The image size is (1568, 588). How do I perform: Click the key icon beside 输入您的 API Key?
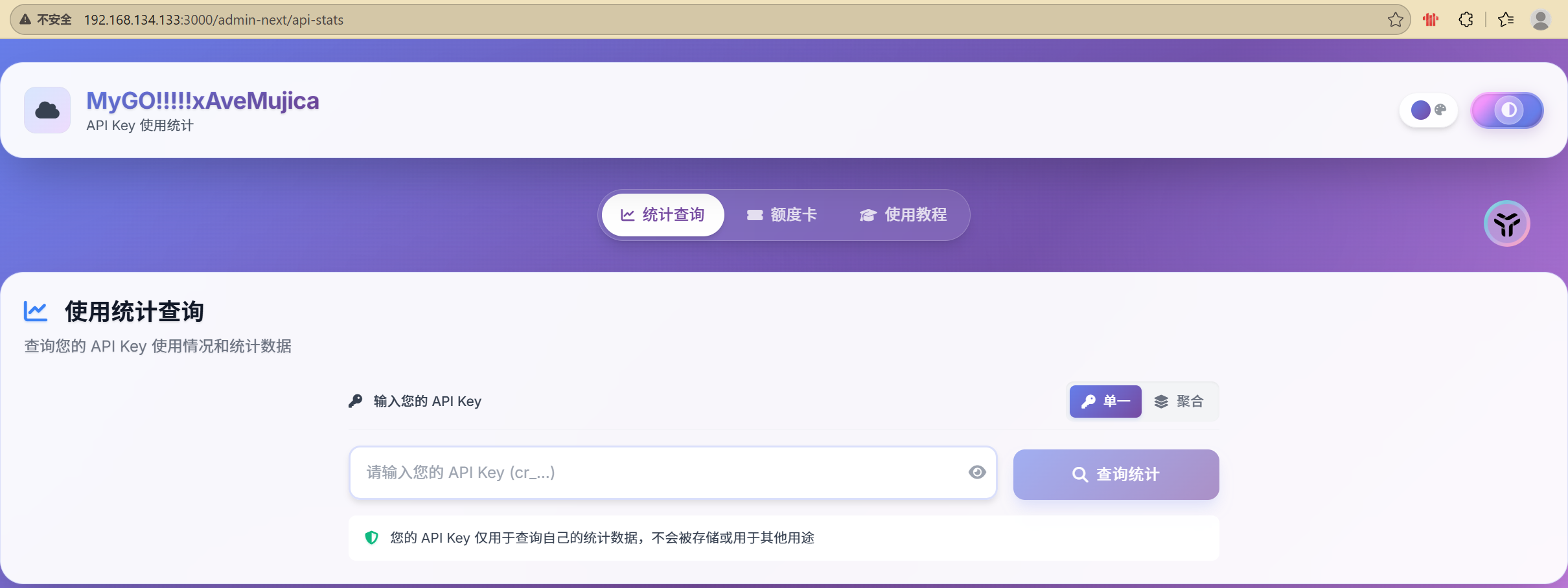pyautogui.click(x=355, y=401)
